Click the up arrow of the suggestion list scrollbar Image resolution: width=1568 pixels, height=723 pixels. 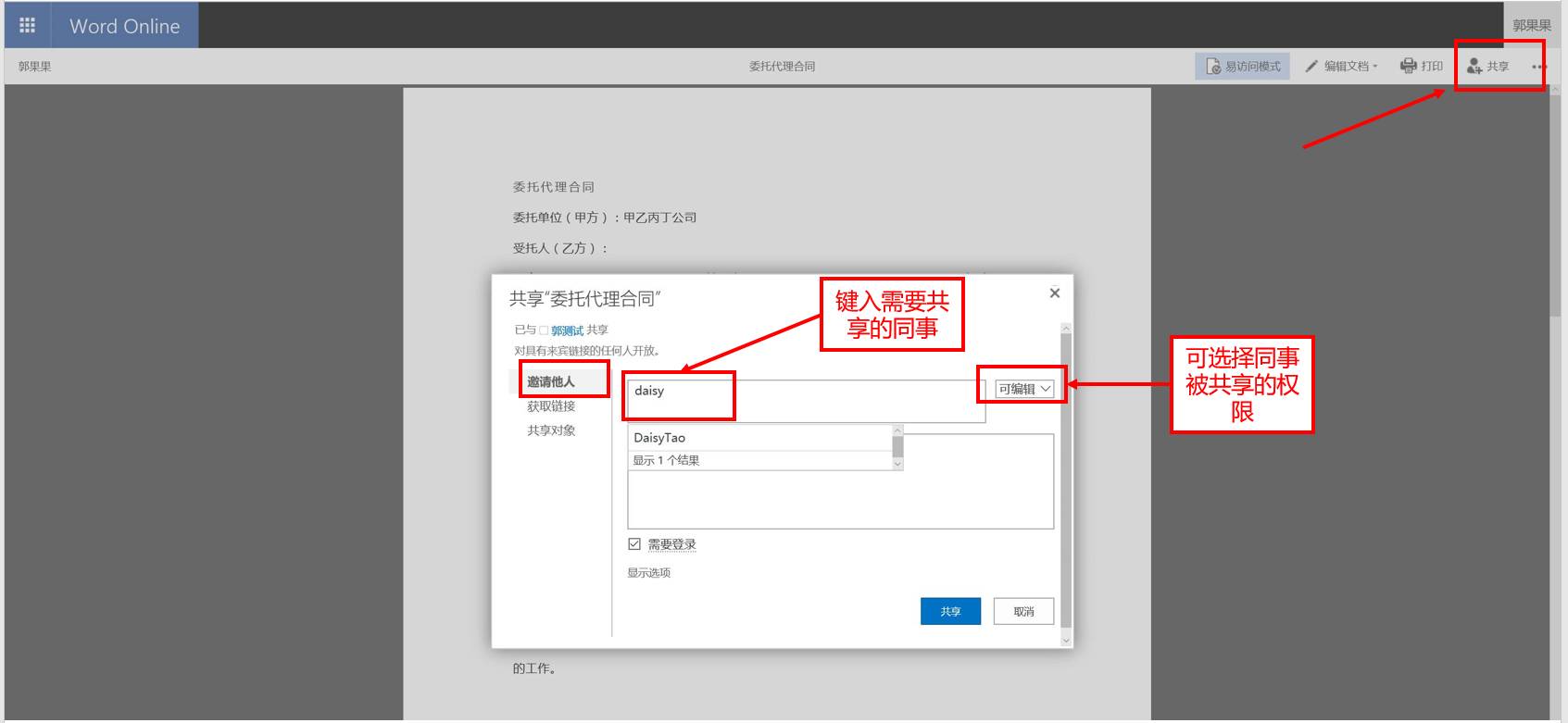[x=897, y=430]
